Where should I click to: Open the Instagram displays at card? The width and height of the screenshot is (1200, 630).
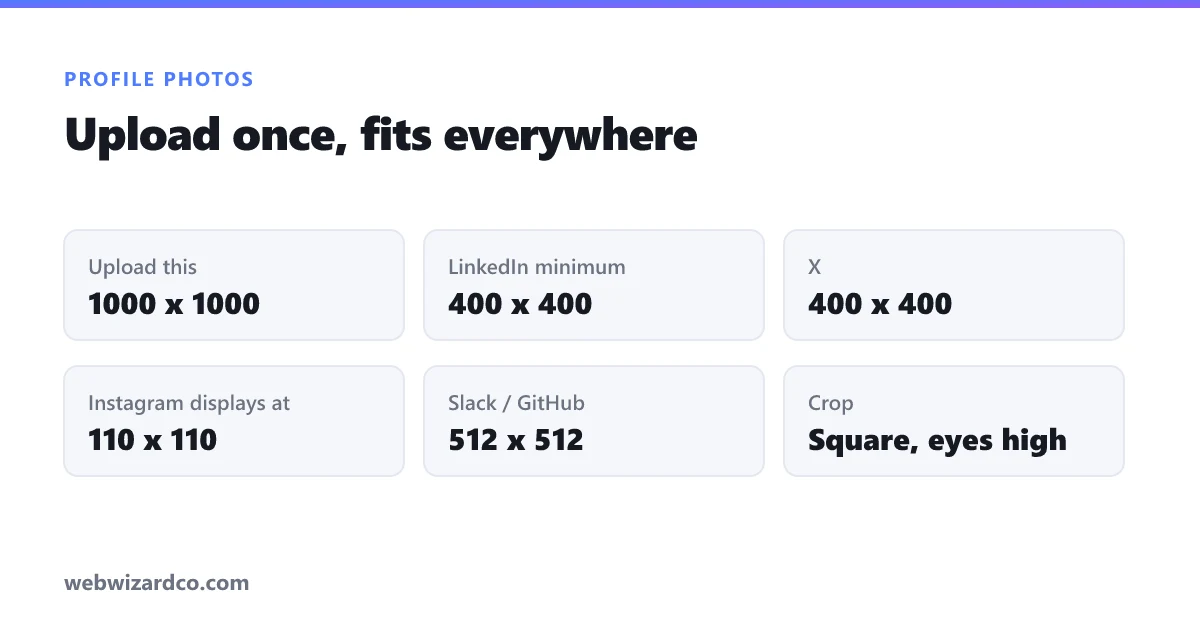coord(234,421)
